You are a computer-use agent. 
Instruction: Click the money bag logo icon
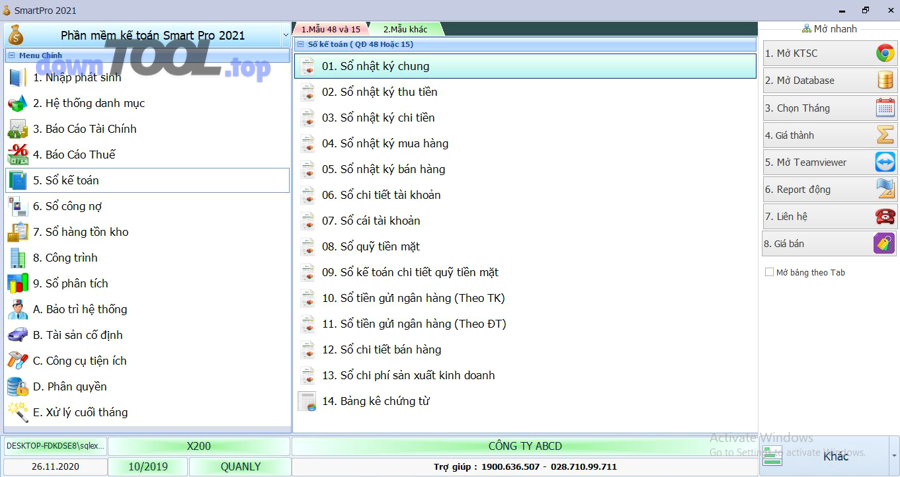coord(16,35)
